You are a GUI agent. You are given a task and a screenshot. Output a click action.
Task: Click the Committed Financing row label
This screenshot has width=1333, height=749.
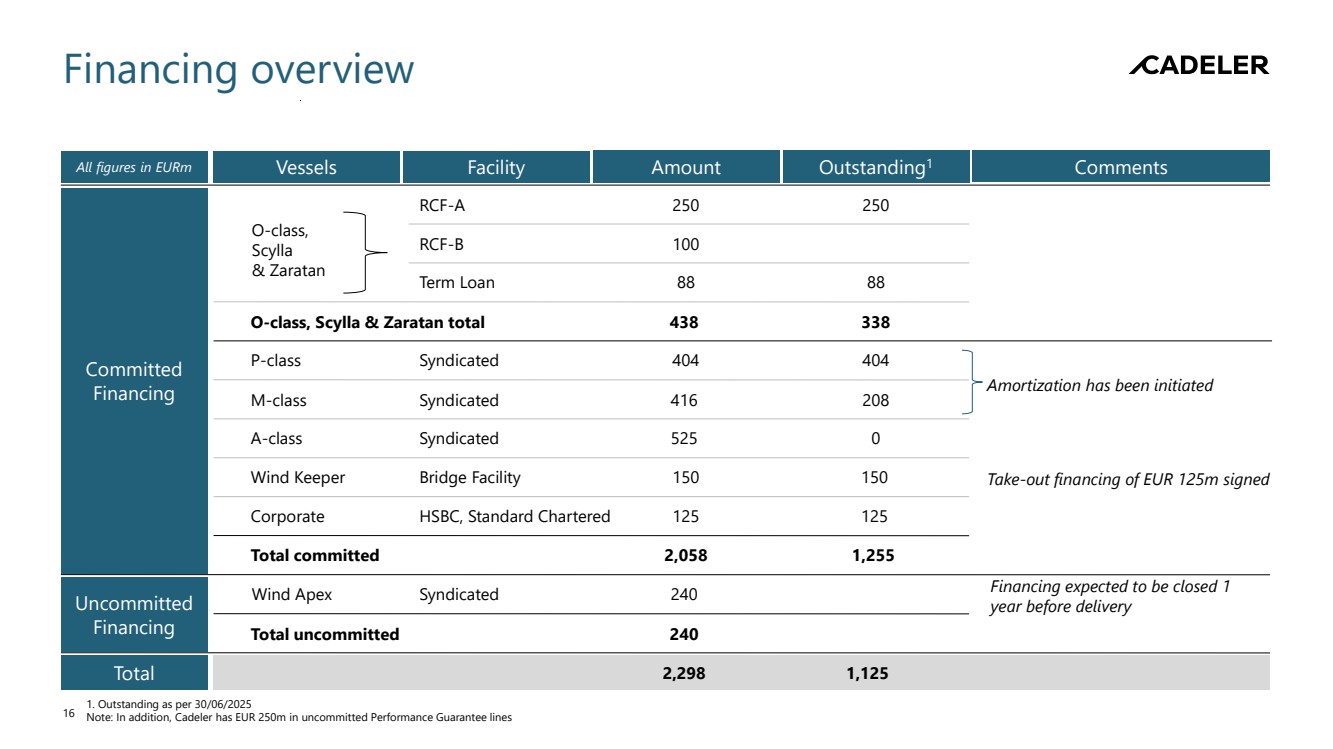click(x=134, y=381)
